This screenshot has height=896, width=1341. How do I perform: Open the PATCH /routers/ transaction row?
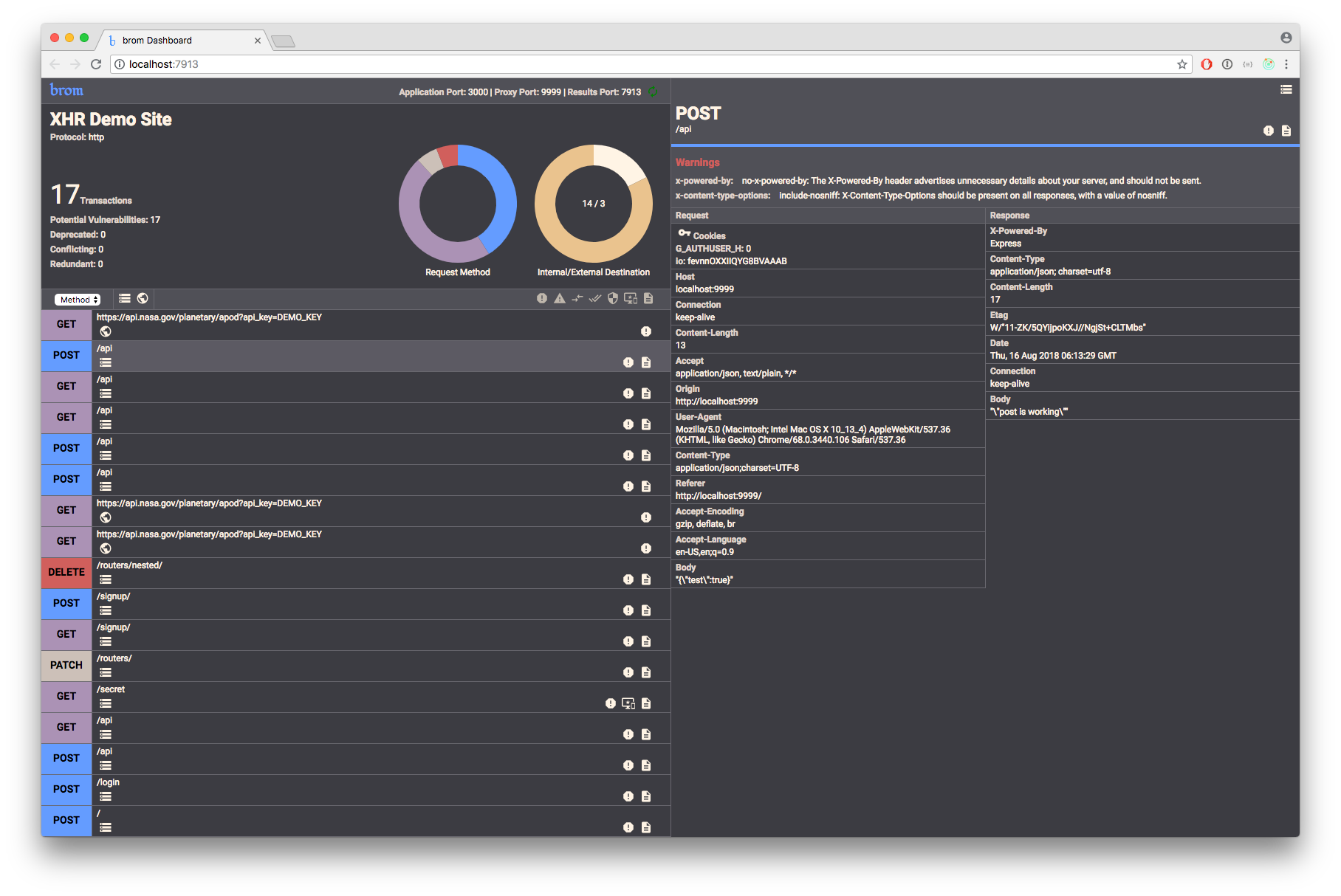(x=356, y=666)
